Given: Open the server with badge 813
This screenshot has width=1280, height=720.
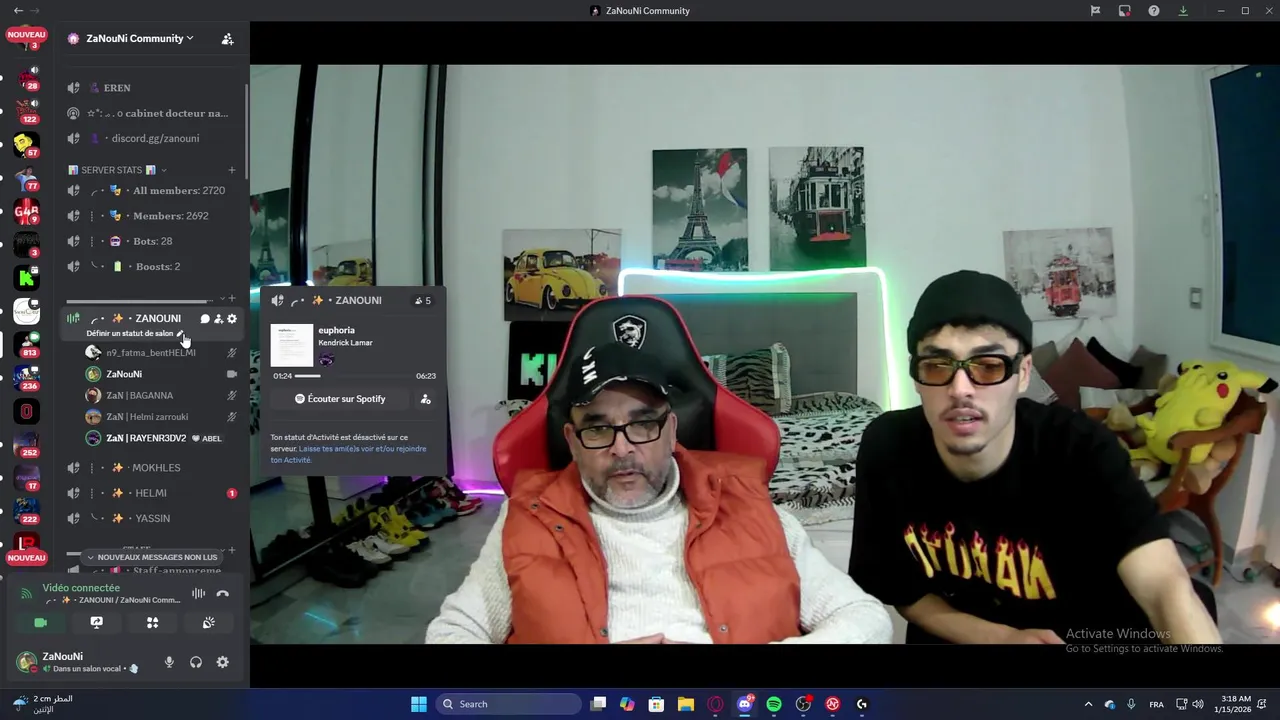Looking at the screenshot, I should 27,345.
